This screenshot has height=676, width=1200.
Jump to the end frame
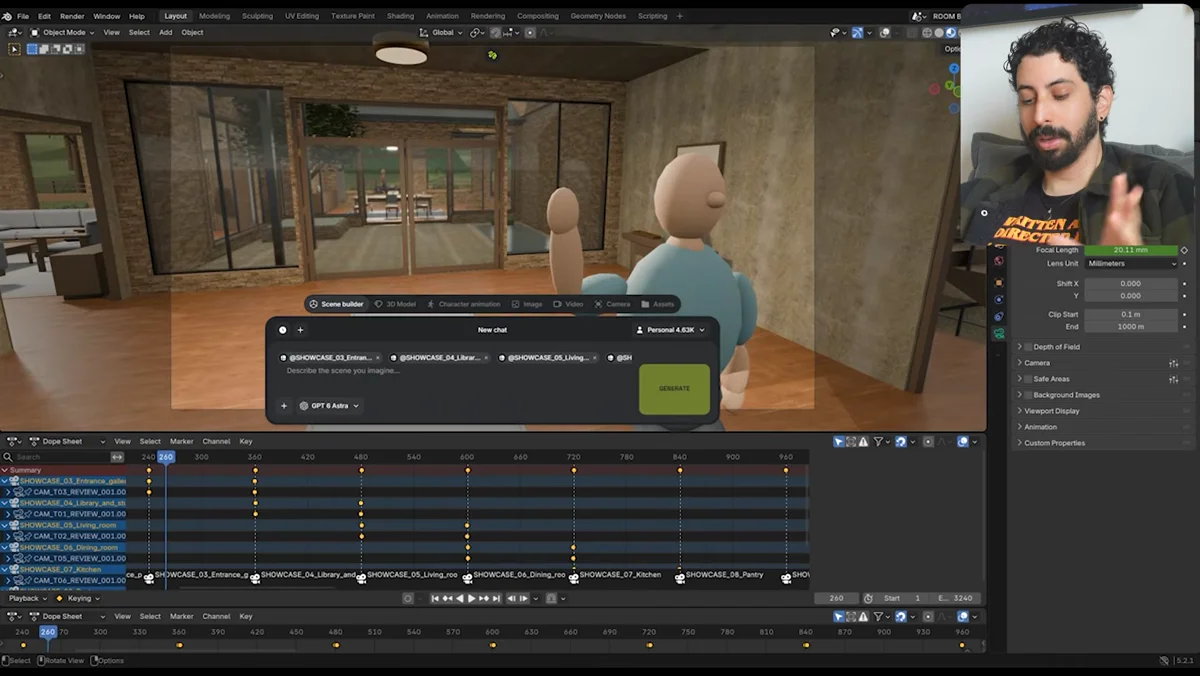point(497,598)
